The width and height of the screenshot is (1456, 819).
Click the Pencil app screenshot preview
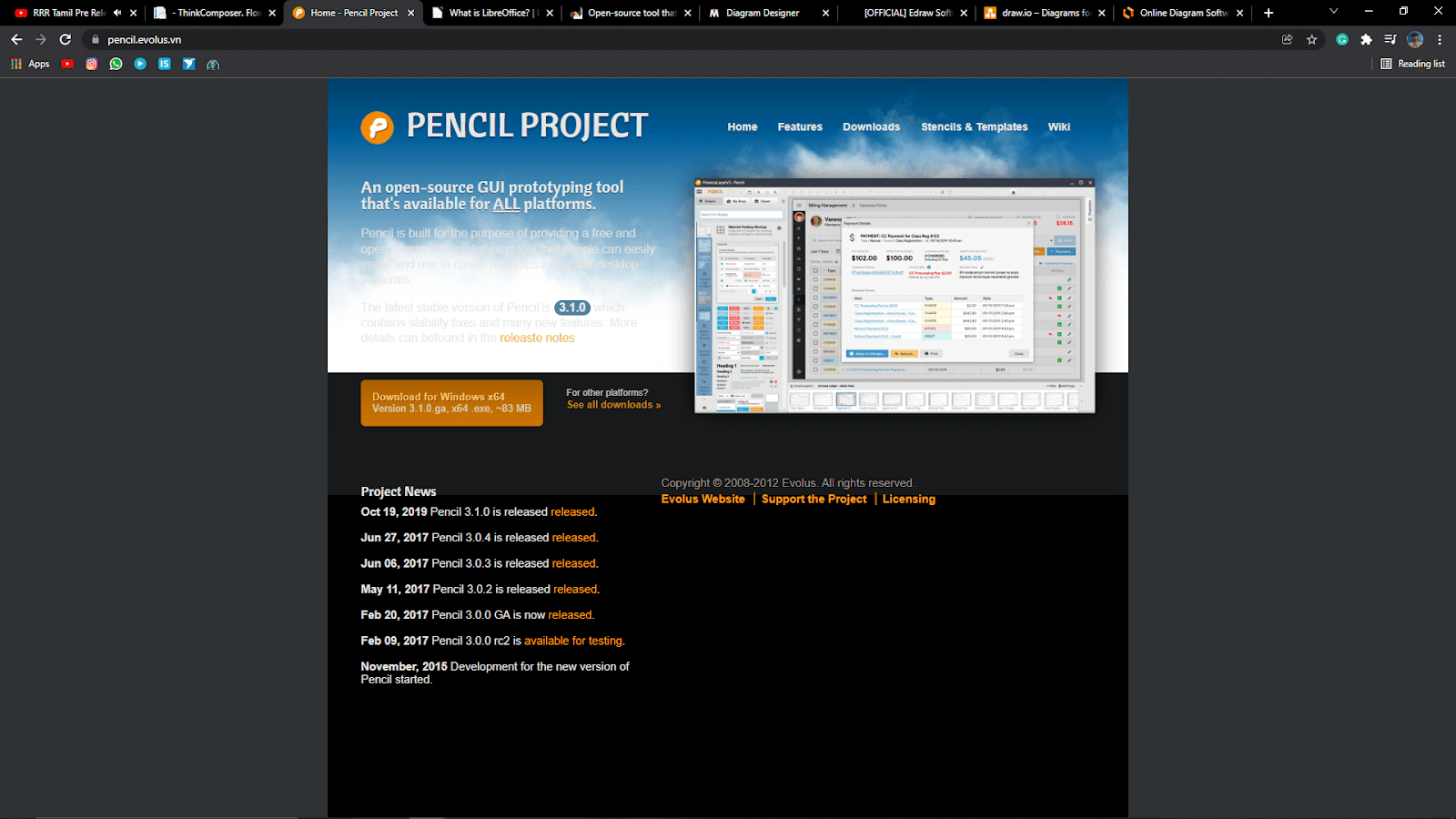tap(895, 296)
